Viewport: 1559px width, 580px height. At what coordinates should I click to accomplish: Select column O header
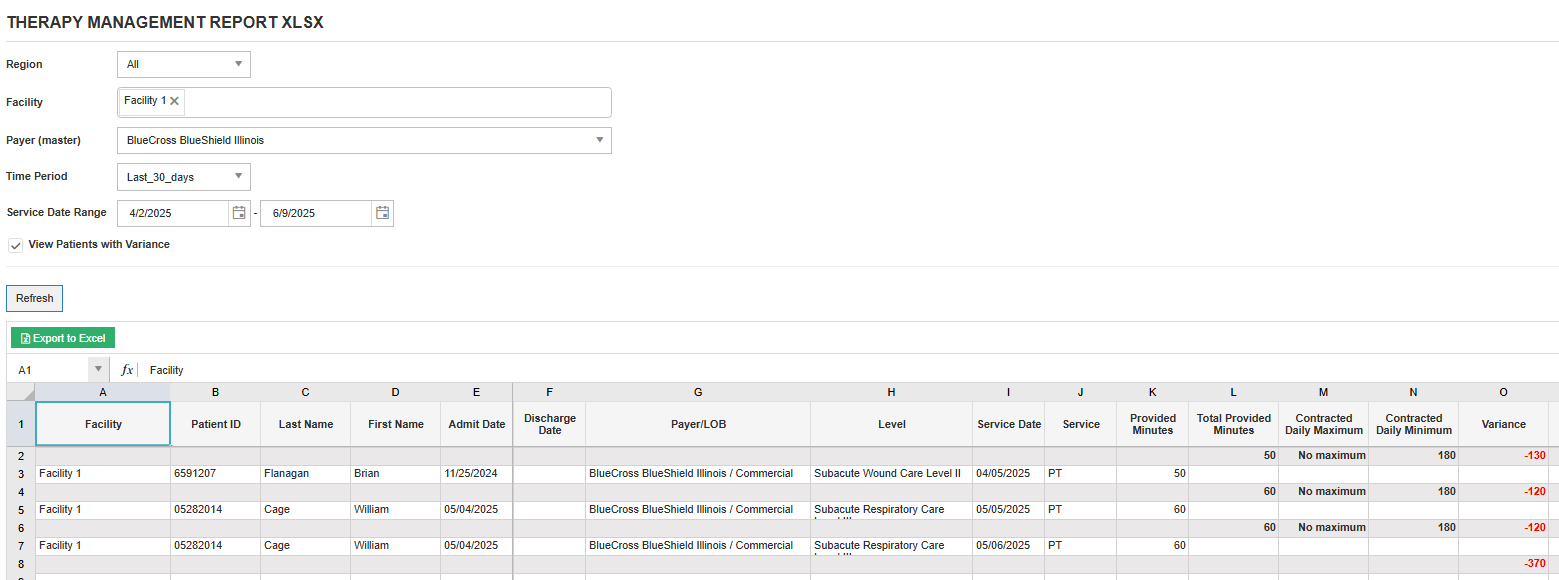click(x=1503, y=392)
